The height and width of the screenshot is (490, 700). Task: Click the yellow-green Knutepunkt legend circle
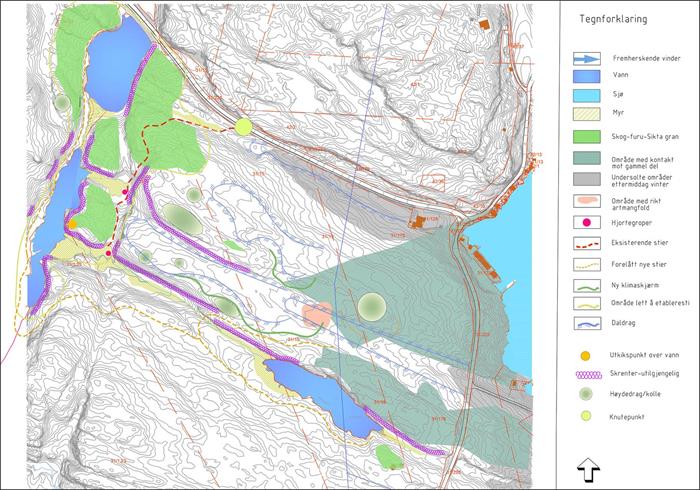[585, 415]
